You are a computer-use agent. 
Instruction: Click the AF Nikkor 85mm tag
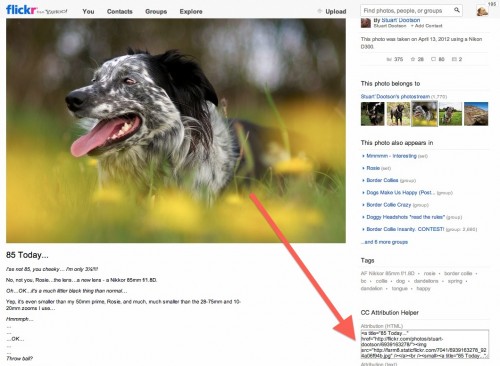click(x=388, y=273)
